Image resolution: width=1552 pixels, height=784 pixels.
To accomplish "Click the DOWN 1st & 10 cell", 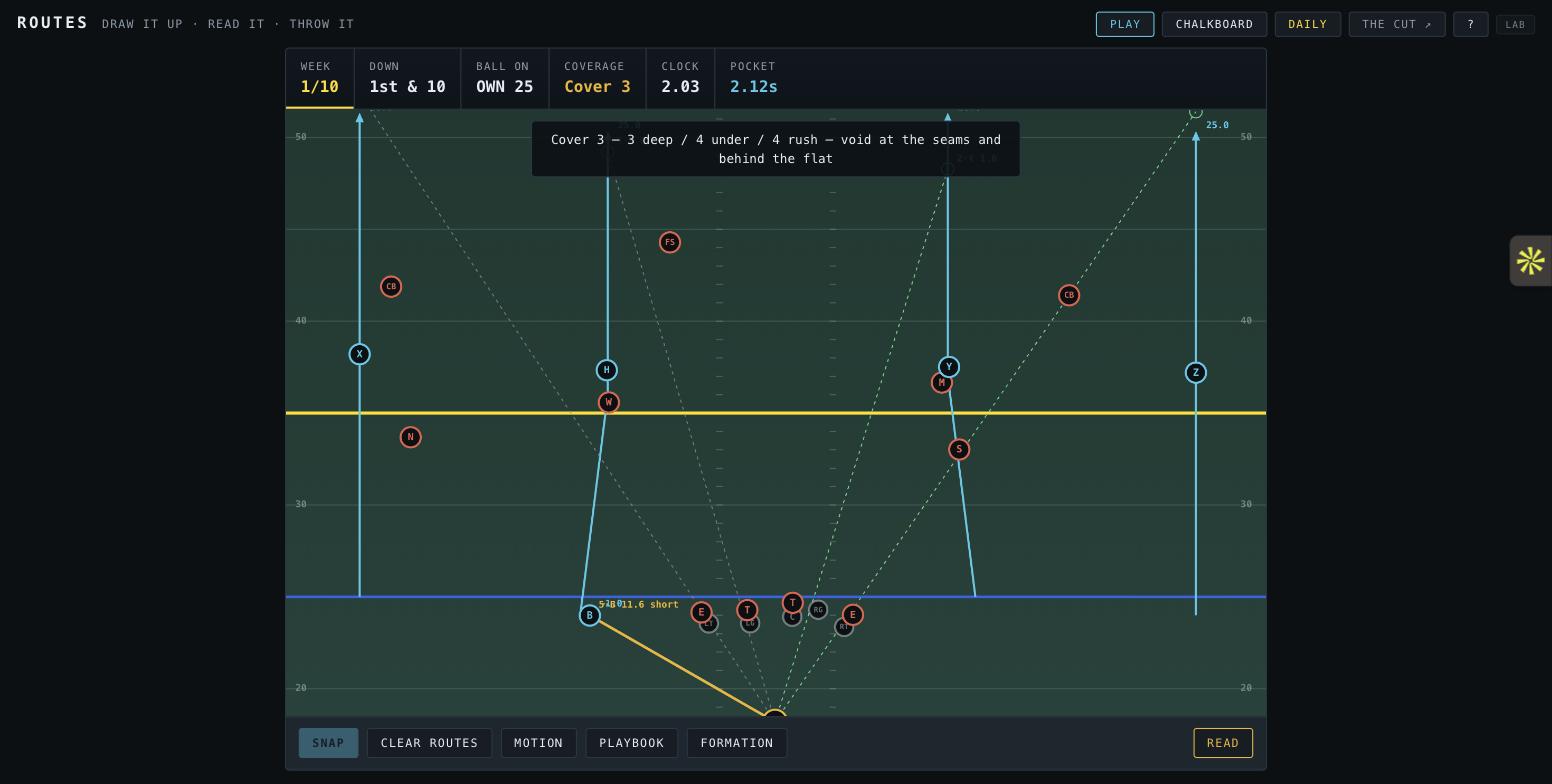I will click(407, 78).
